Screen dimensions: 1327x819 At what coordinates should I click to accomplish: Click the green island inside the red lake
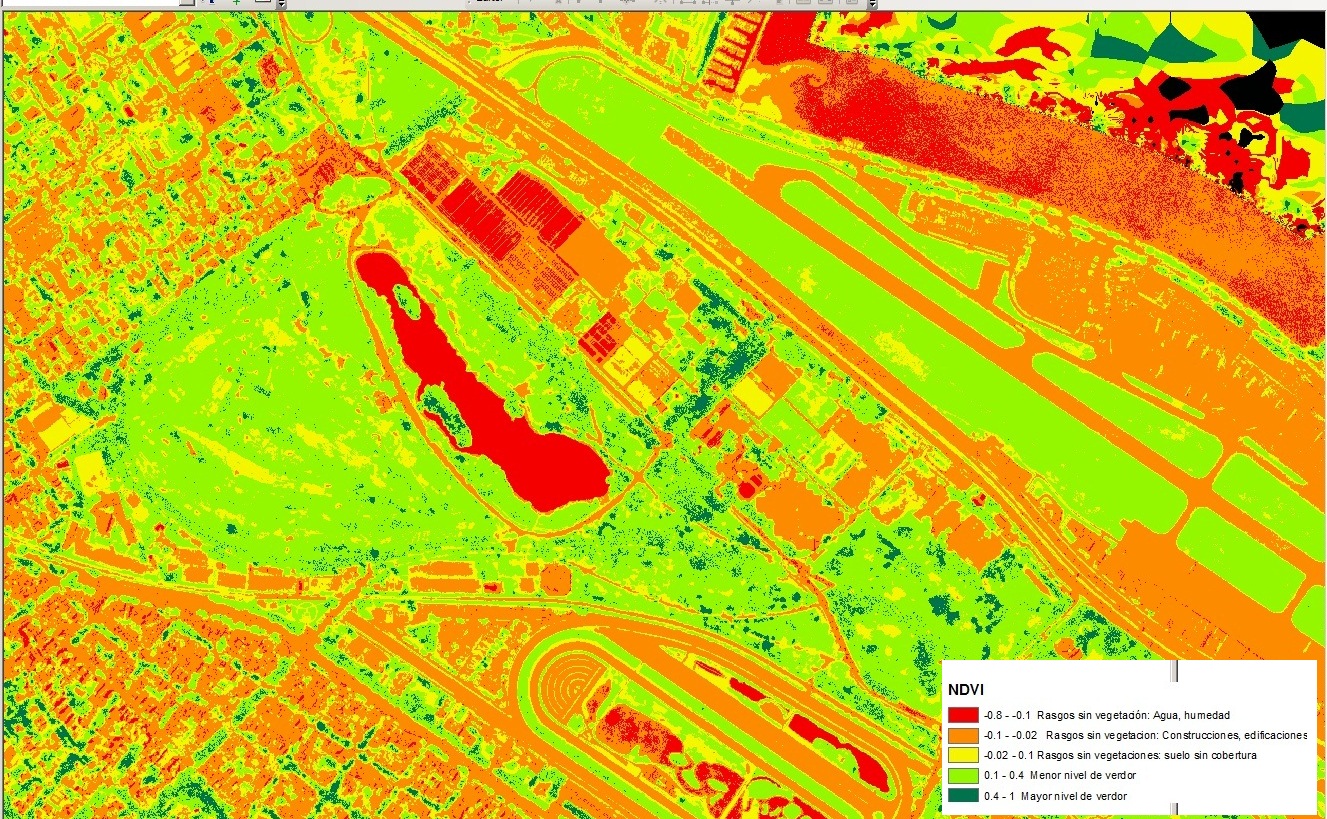point(405,297)
